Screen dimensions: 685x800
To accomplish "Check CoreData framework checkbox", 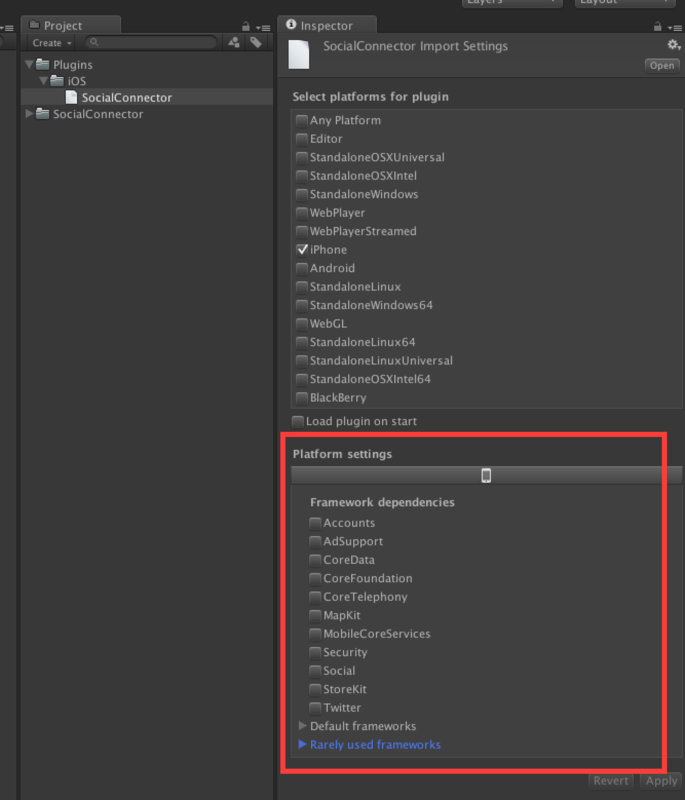I will tap(315, 560).
